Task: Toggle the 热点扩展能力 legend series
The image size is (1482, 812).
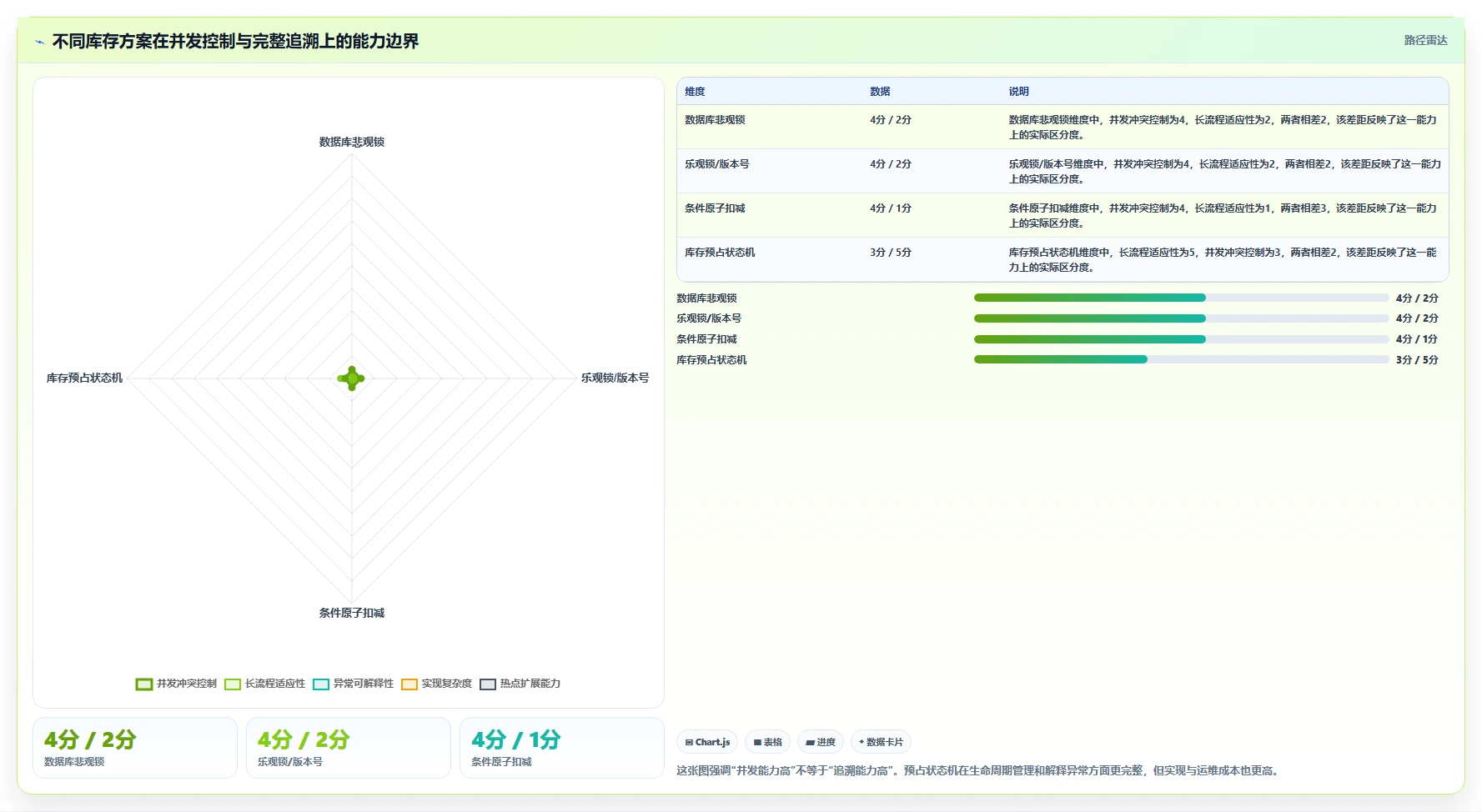Action: [520, 684]
